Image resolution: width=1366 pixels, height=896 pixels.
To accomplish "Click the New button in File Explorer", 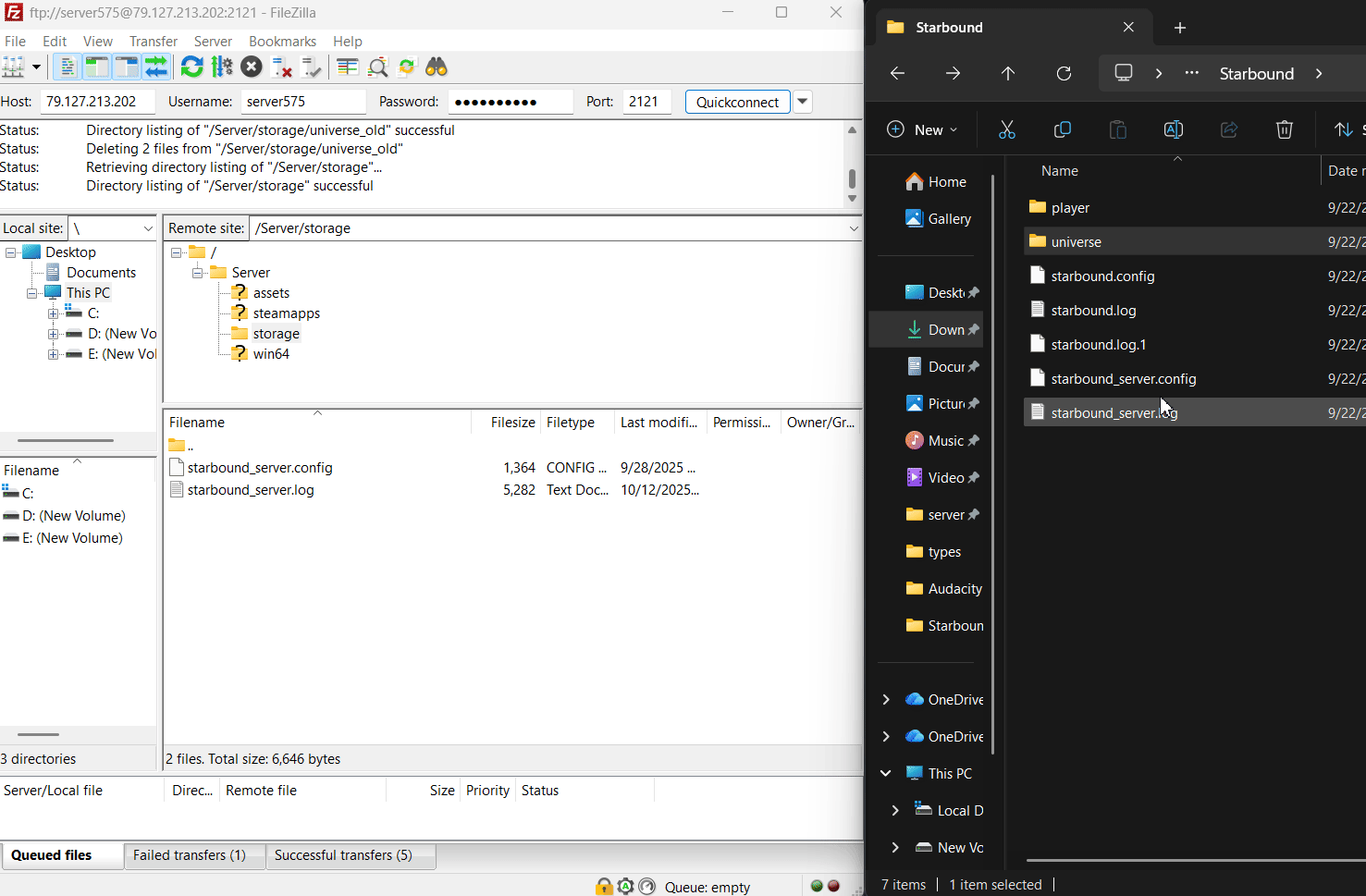I will 921,129.
